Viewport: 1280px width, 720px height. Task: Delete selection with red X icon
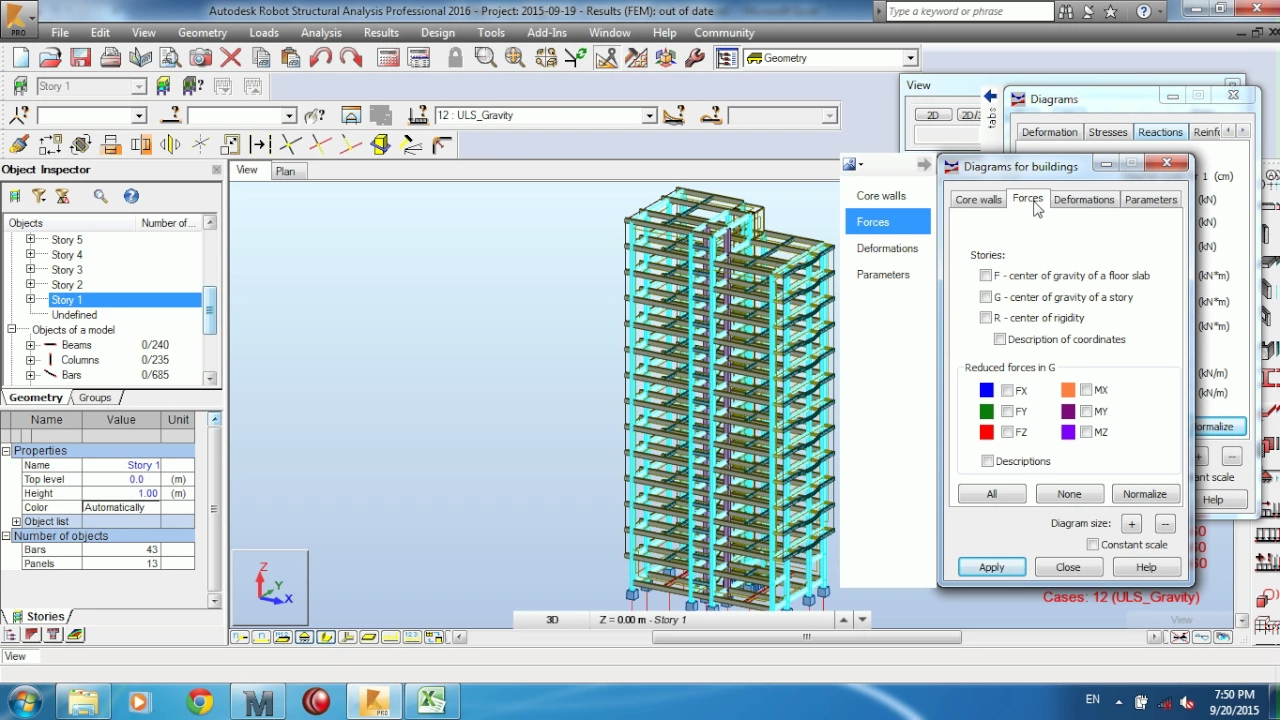230,58
